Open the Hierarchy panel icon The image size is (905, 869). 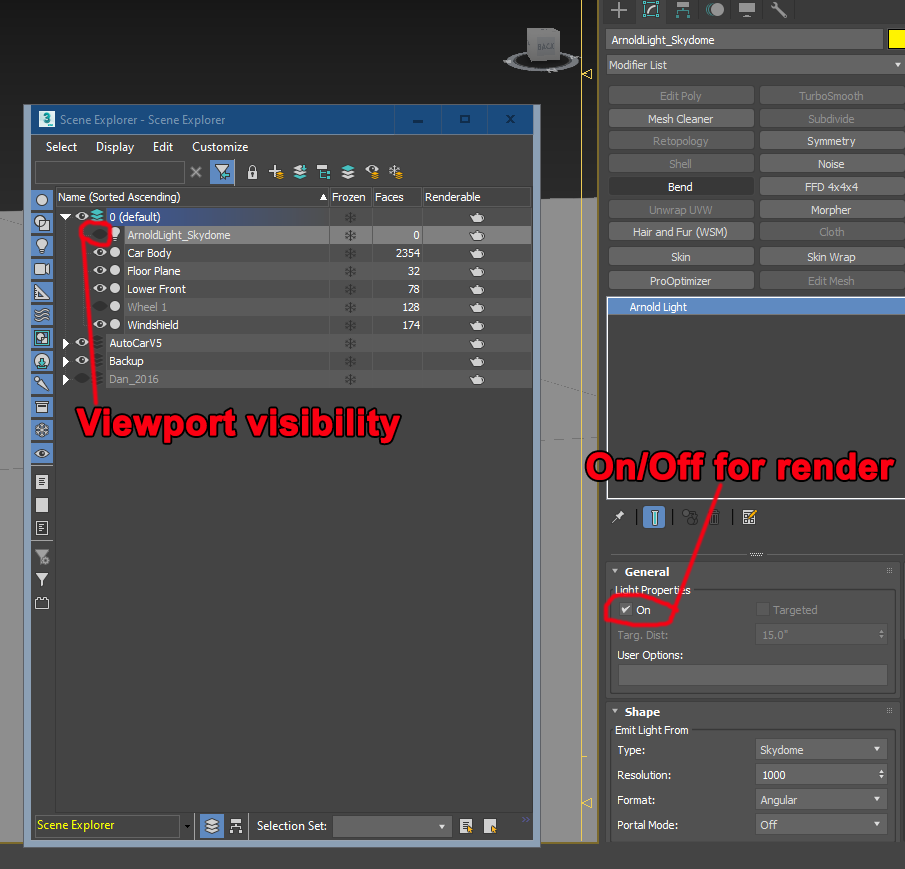[683, 10]
